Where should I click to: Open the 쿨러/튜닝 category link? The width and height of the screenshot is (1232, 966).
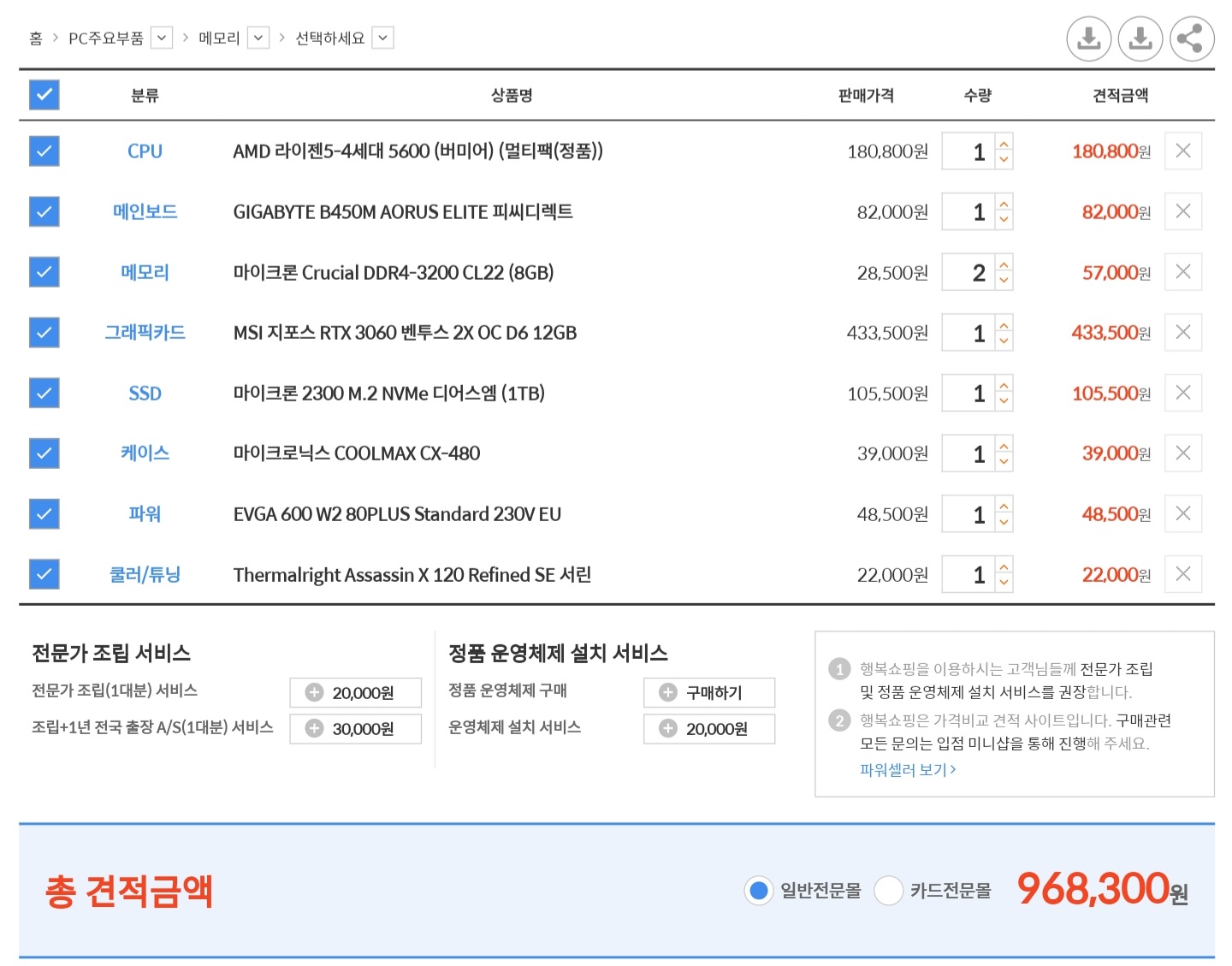[145, 574]
